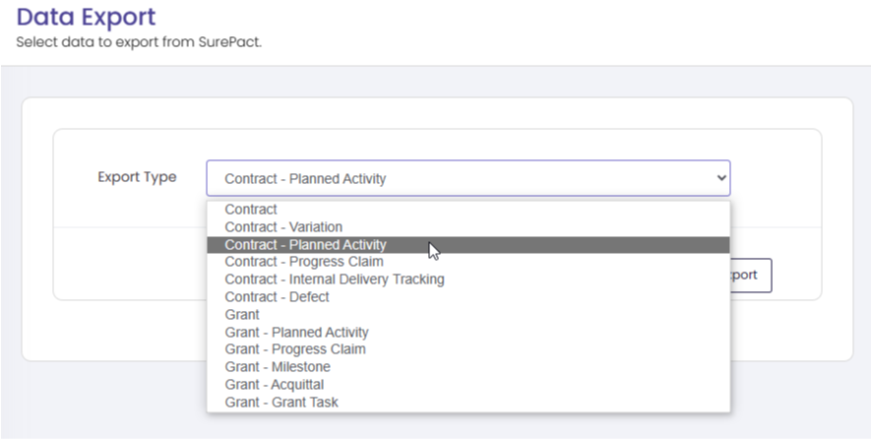Screen dimensions: 874x439
Task: Select highlighted Contract - Planned Activity option
Action: click(468, 245)
